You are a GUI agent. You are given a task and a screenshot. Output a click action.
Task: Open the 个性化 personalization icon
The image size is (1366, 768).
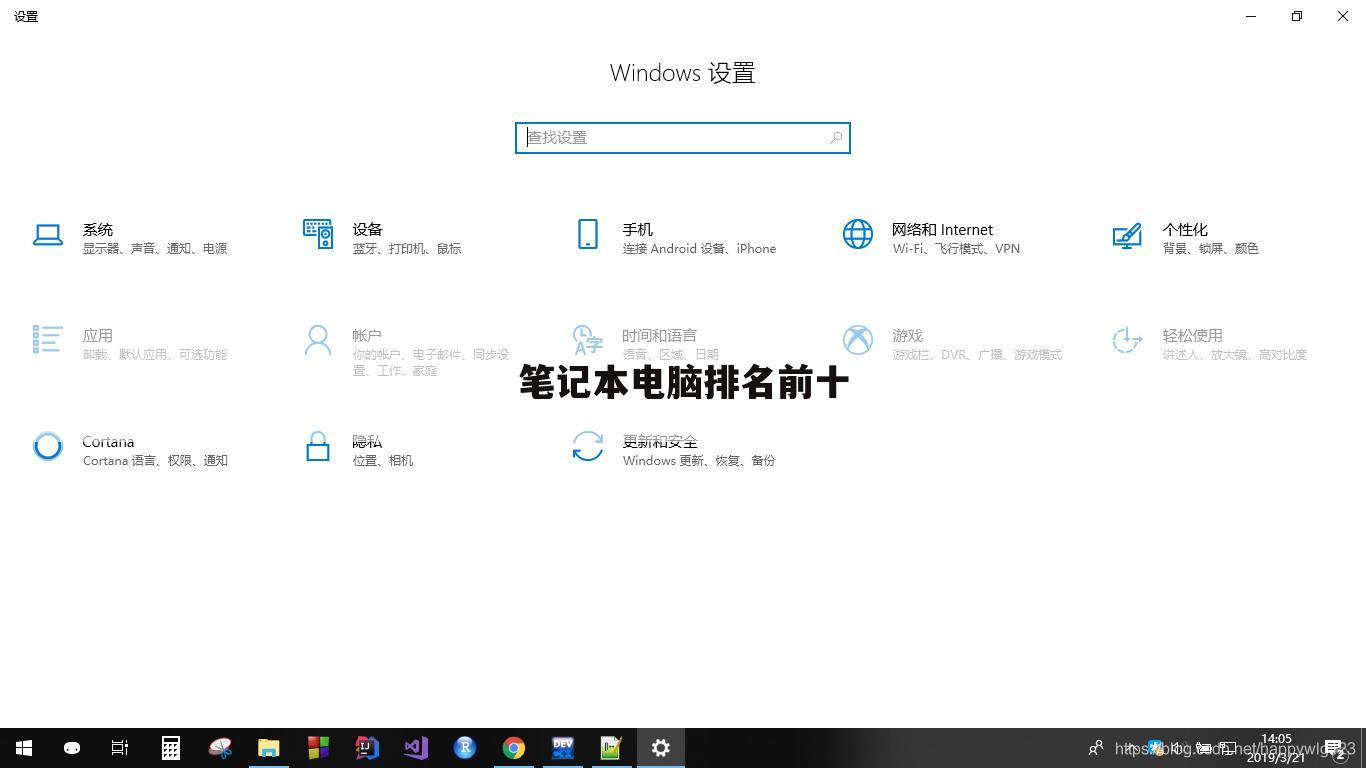pyautogui.click(x=1127, y=235)
